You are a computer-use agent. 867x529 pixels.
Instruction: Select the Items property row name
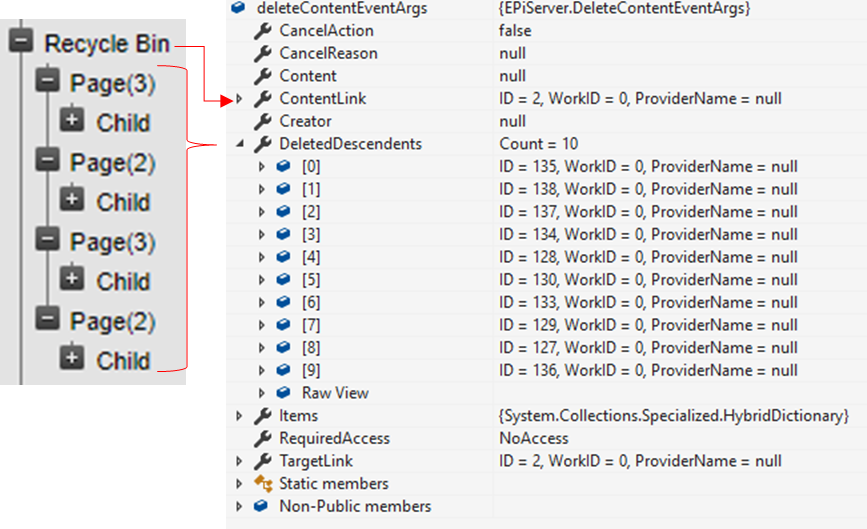pos(298,415)
